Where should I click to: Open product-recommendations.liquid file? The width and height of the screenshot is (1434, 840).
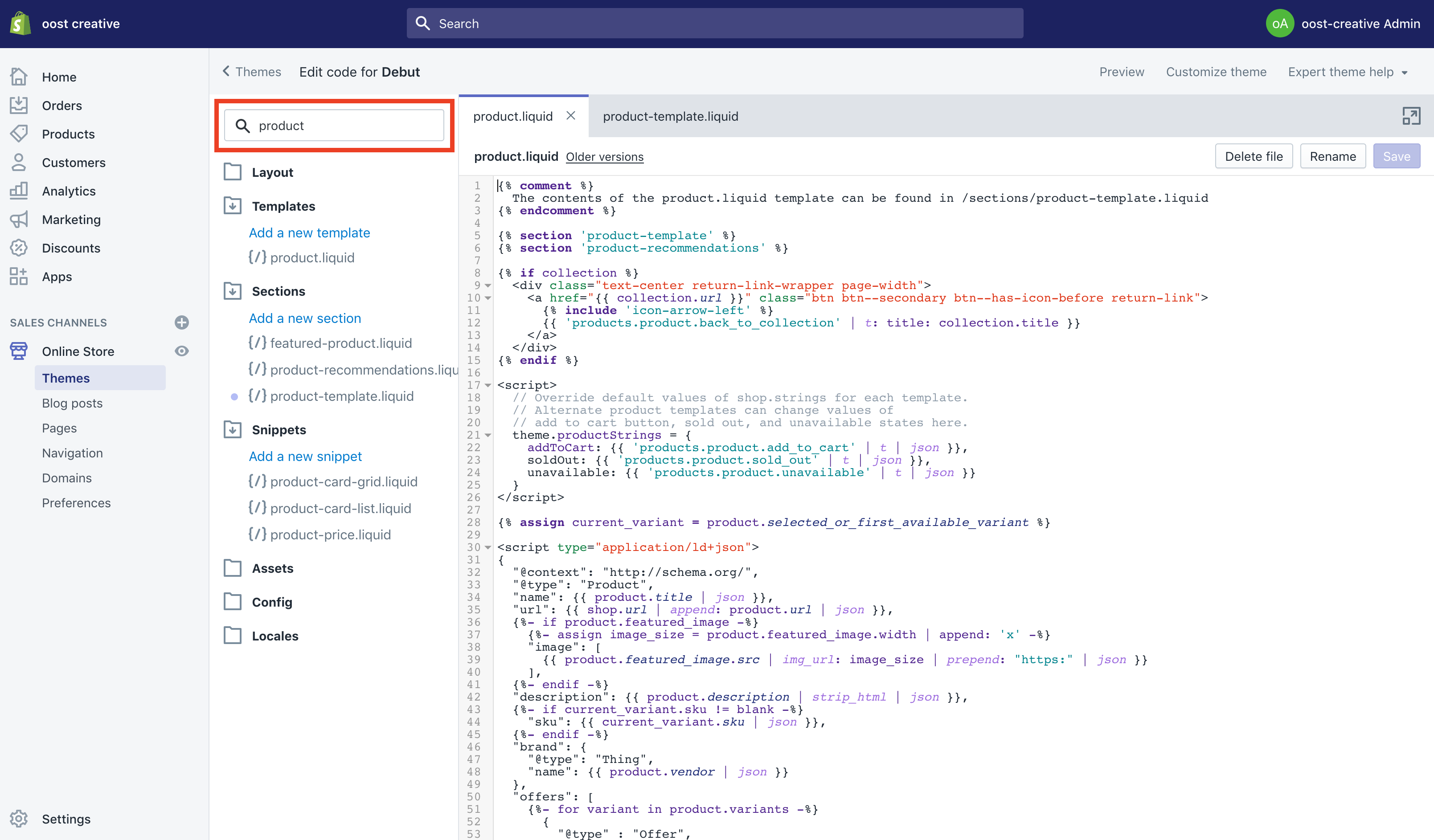tap(353, 369)
